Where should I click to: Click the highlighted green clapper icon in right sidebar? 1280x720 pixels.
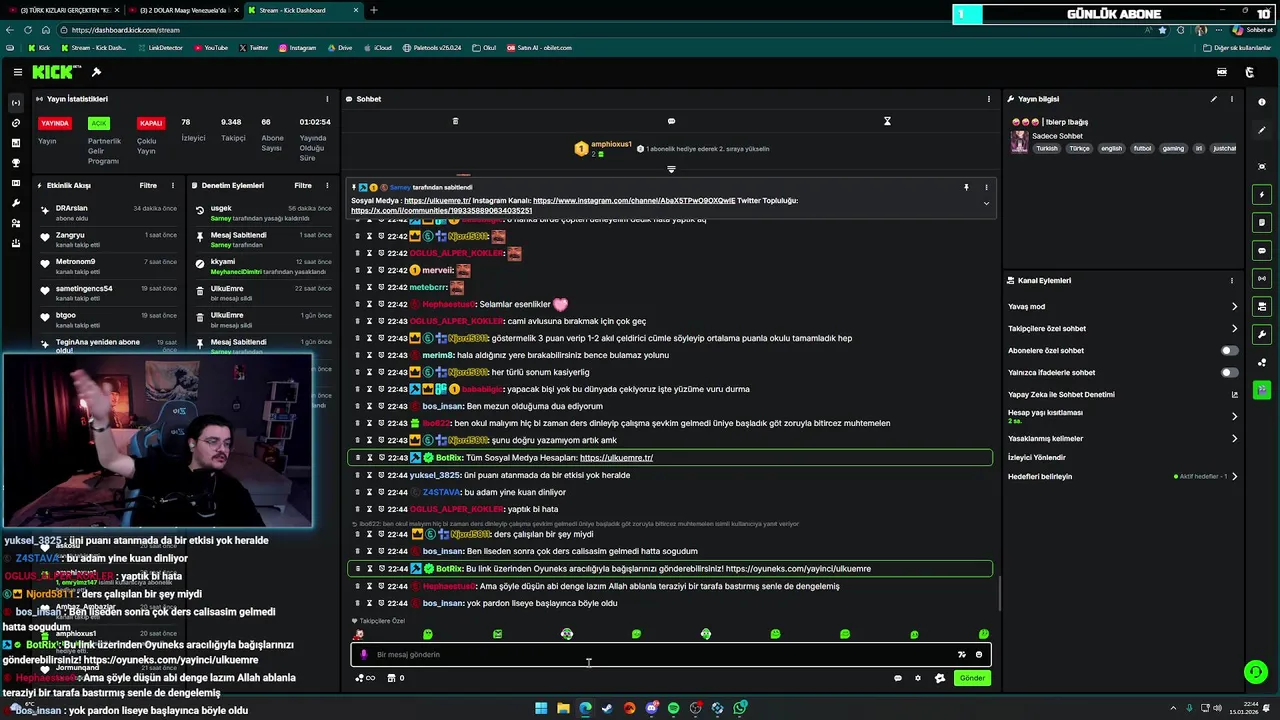1262,390
